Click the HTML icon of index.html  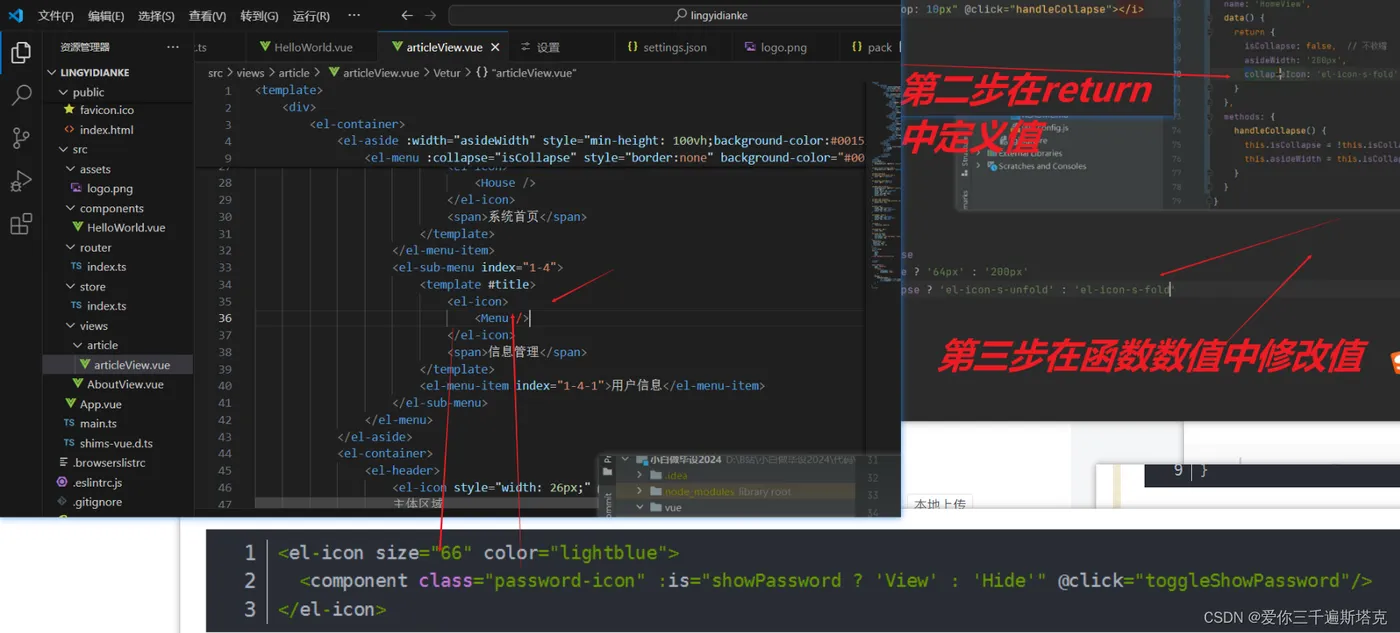point(69,130)
